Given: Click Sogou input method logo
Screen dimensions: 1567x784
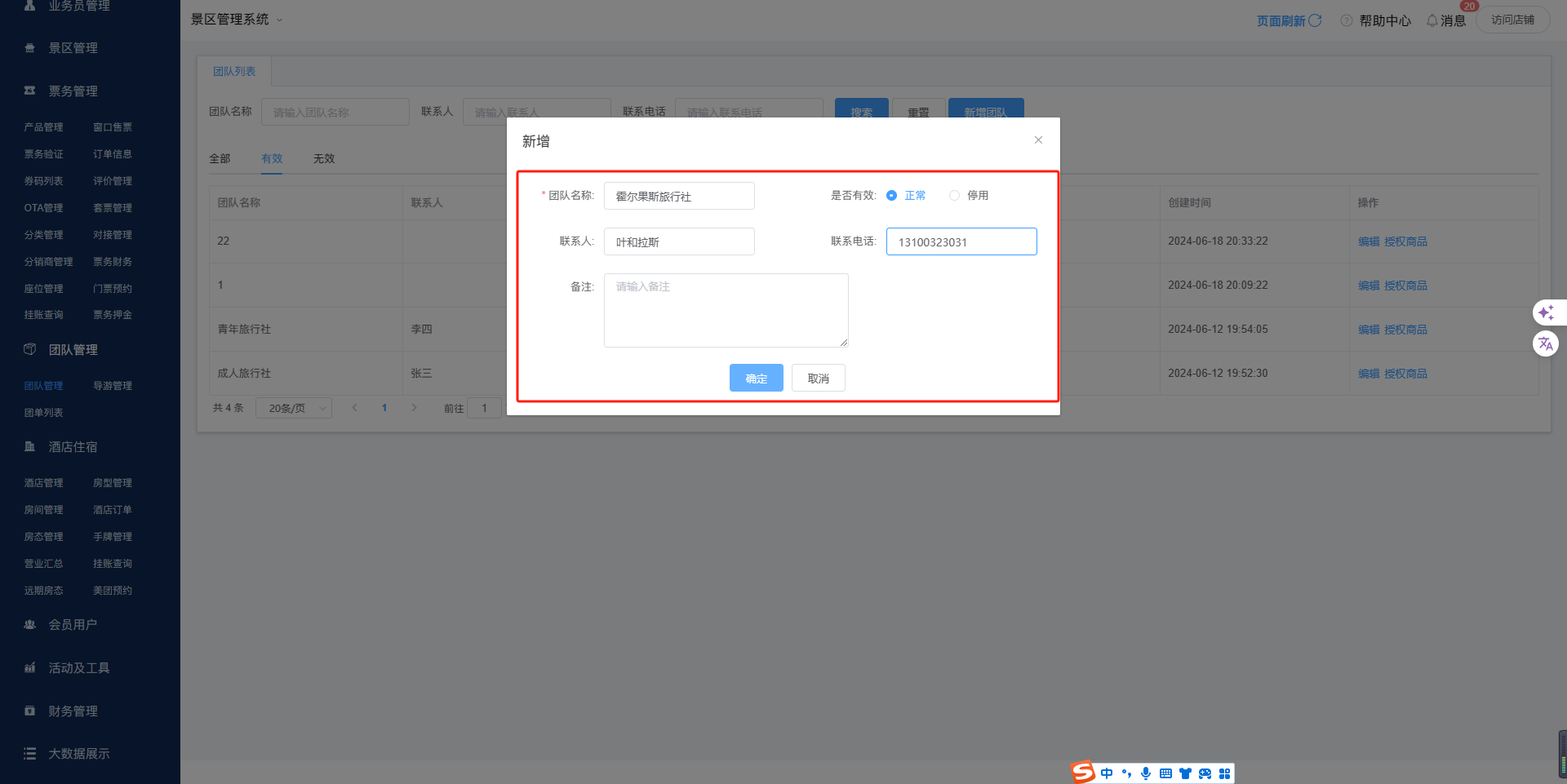Looking at the screenshot, I should [1083, 773].
